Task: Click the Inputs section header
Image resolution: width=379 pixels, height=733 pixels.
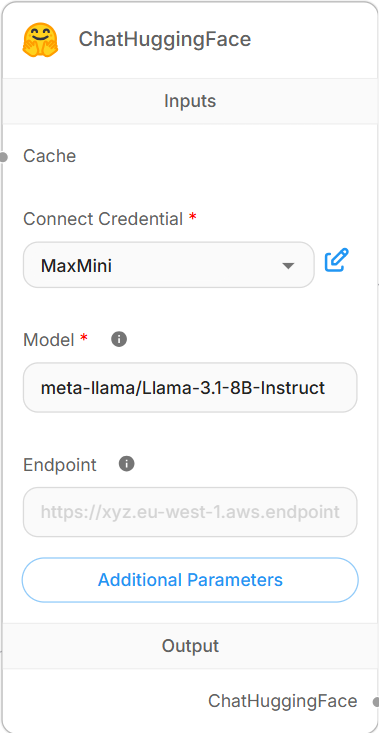Action: click(x=190, y=101)
